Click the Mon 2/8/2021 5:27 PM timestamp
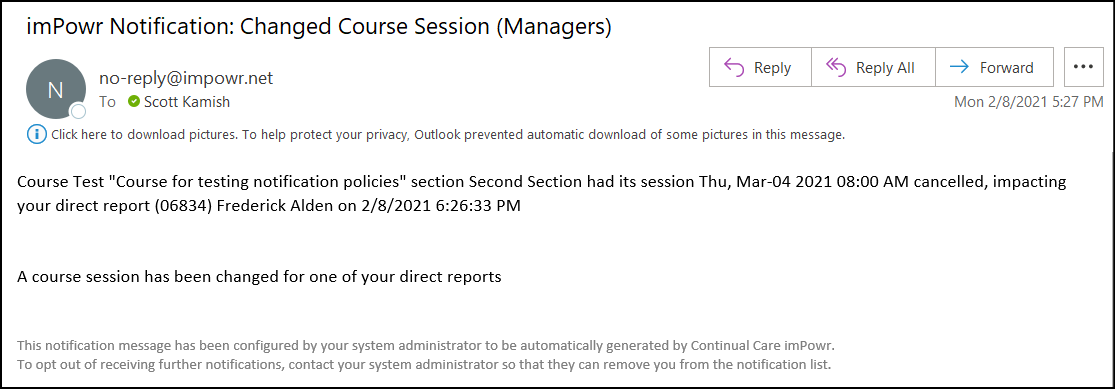The height and width of the screenshot is (389, 1115). [1028, 102]
